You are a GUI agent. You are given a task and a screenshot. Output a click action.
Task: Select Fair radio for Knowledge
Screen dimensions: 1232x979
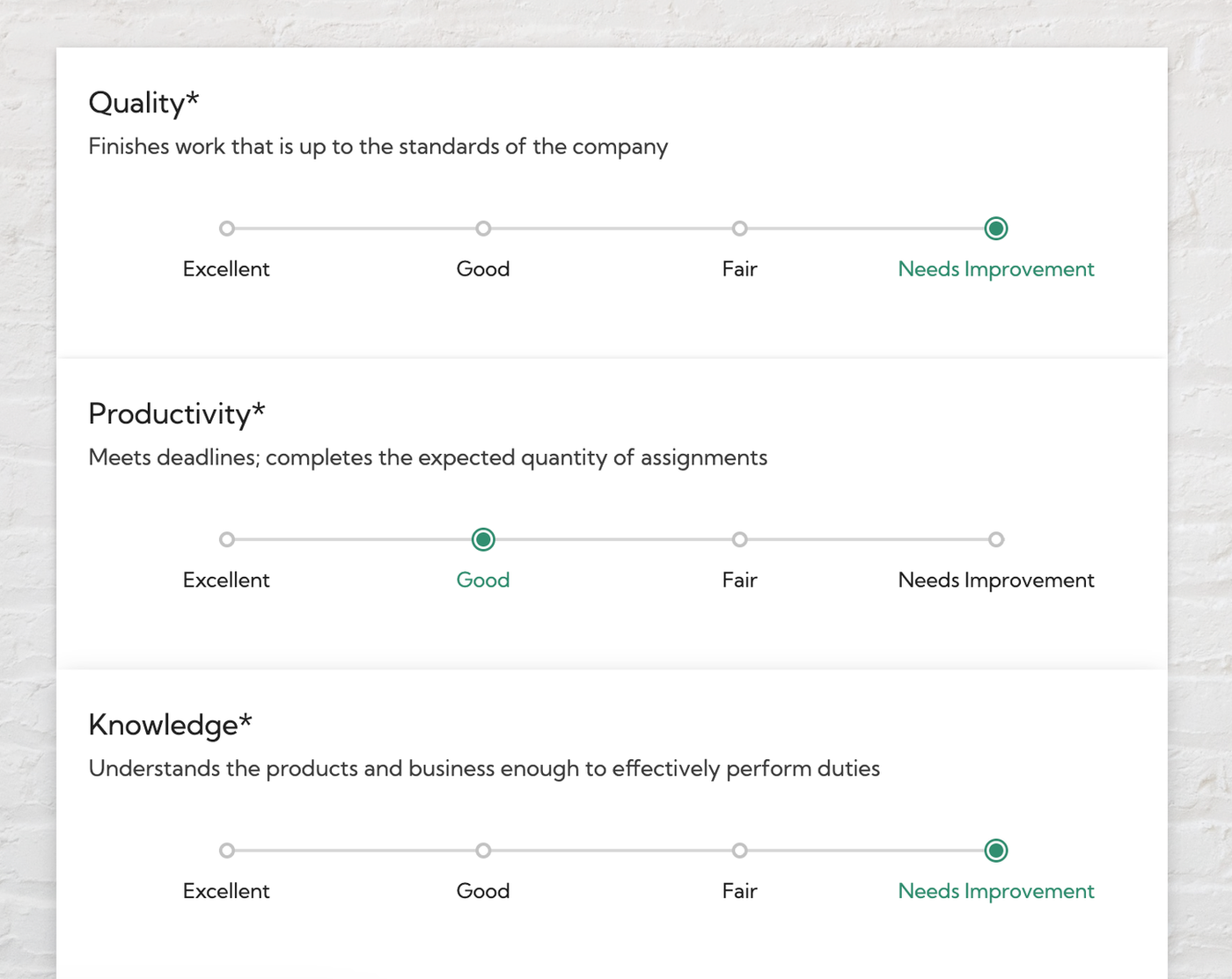click(740, 851)
